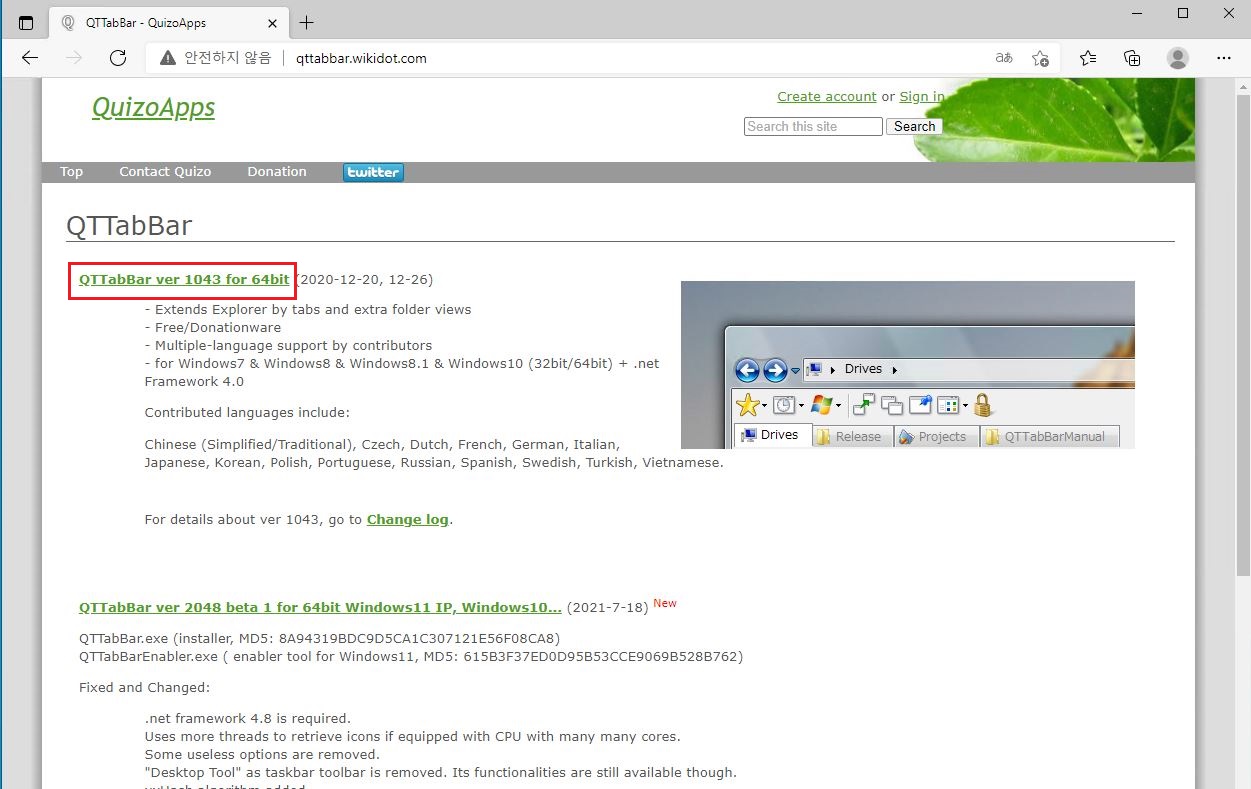Image resolution: width=1251 pixels, height=789 pixels.
Task: Open the Favorites list icon
Action: tap(1088, 58)
